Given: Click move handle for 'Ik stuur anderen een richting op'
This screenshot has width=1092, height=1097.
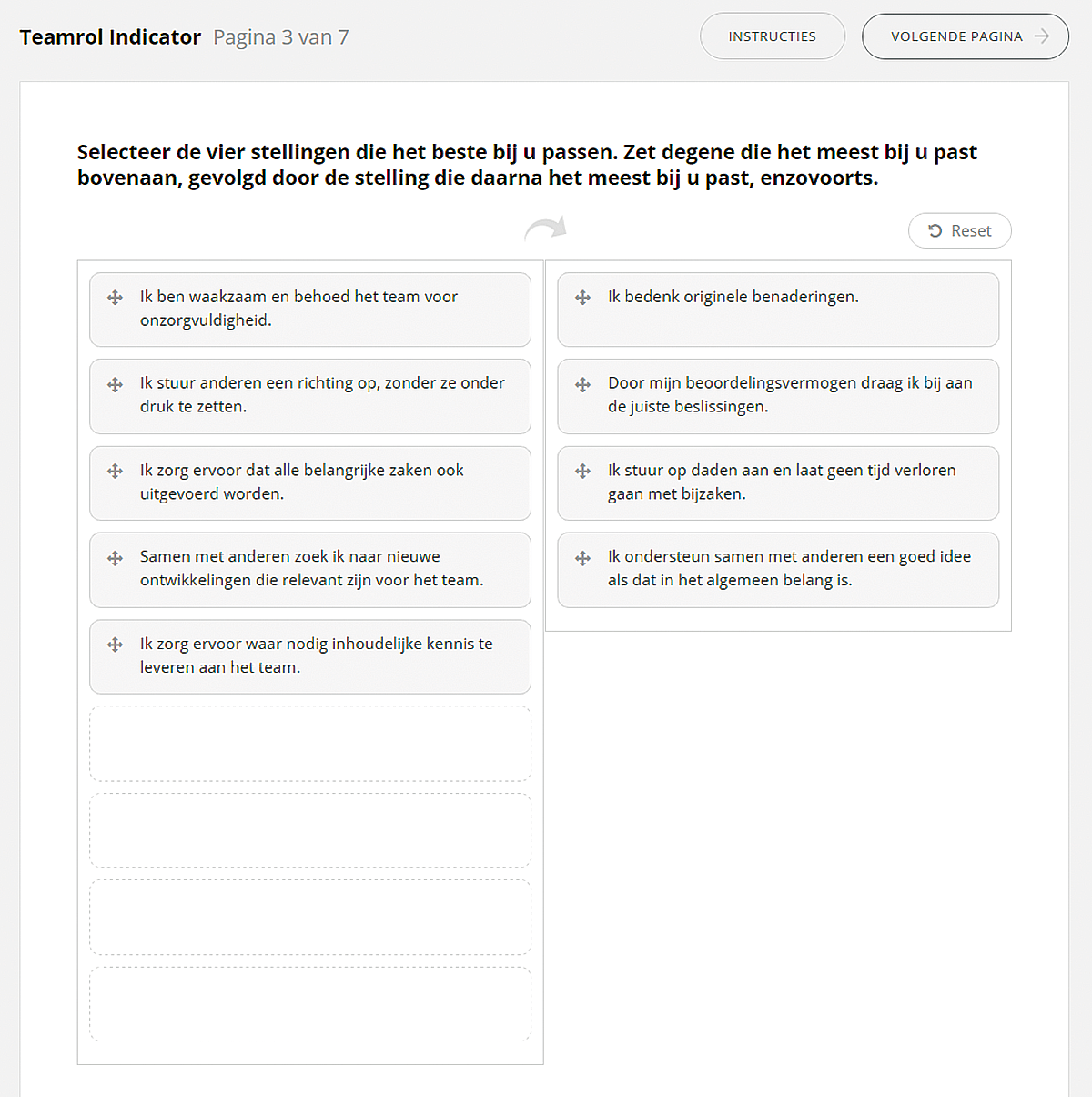Looking at the screenshot, I should click(x=115, y=385).
